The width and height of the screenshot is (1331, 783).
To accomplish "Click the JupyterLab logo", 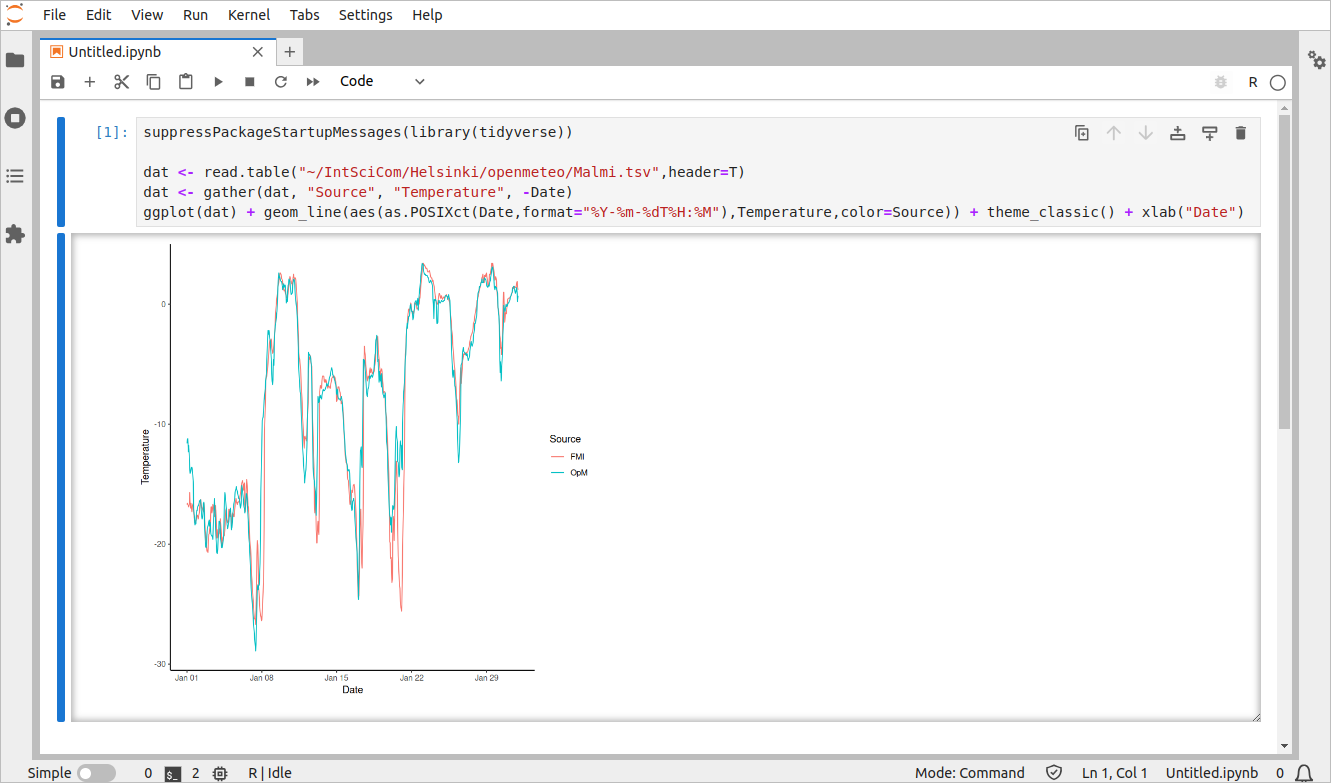I will click(x=15, y=14).
